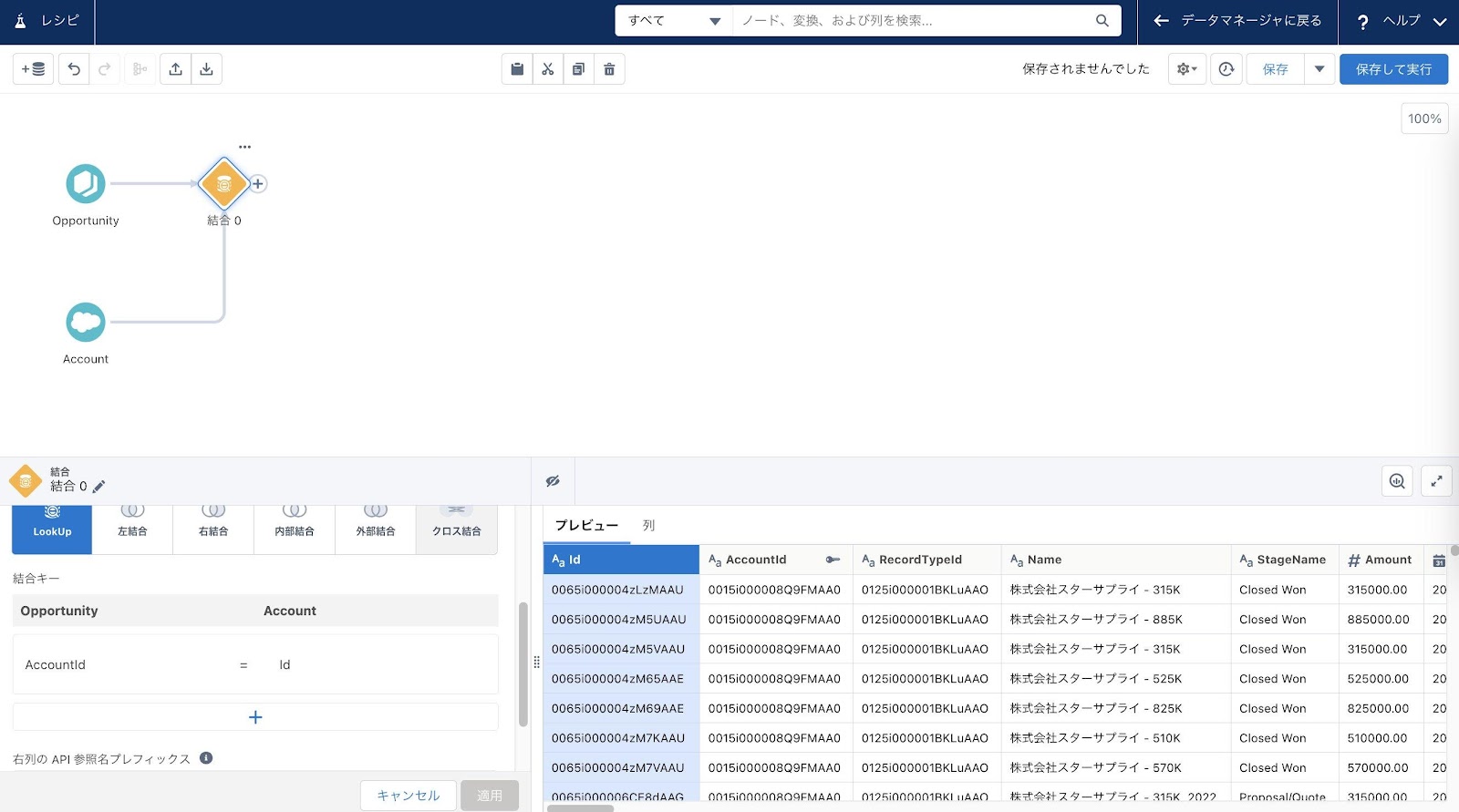The image size is (1459, 812).
Task: Open the すべて search scope dropdown
Action: tap(674, 21)
